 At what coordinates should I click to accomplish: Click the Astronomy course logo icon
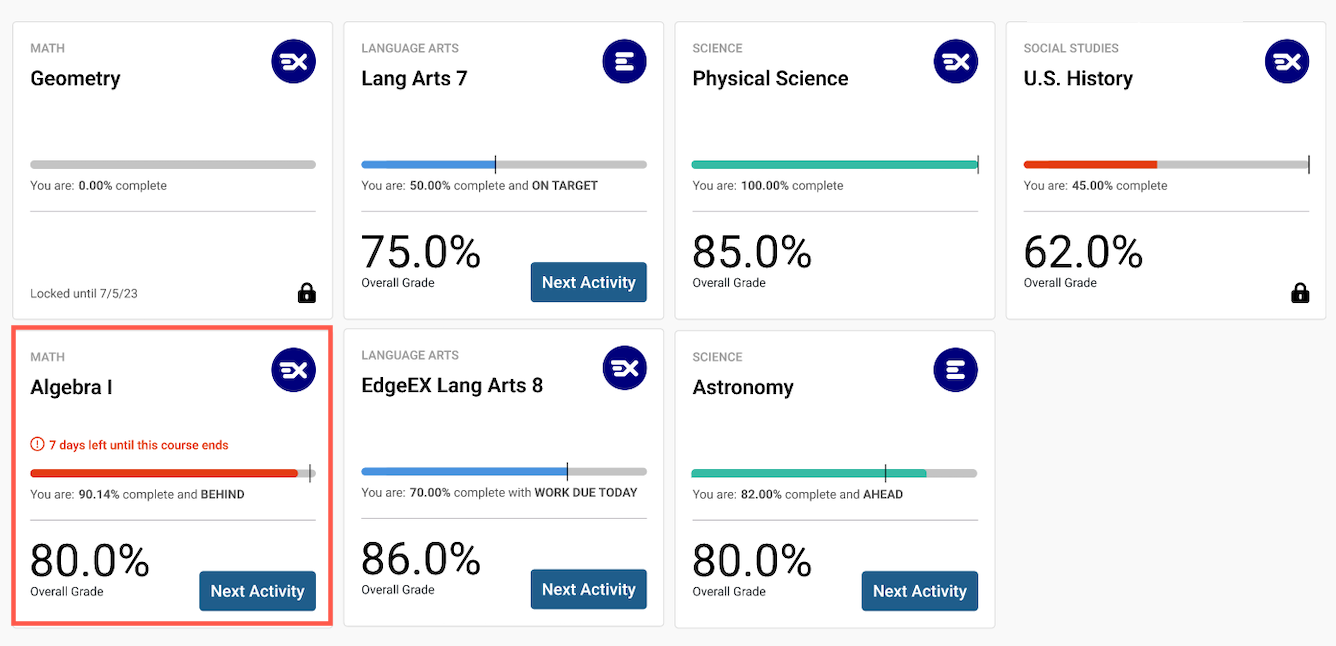pos(956,371)
